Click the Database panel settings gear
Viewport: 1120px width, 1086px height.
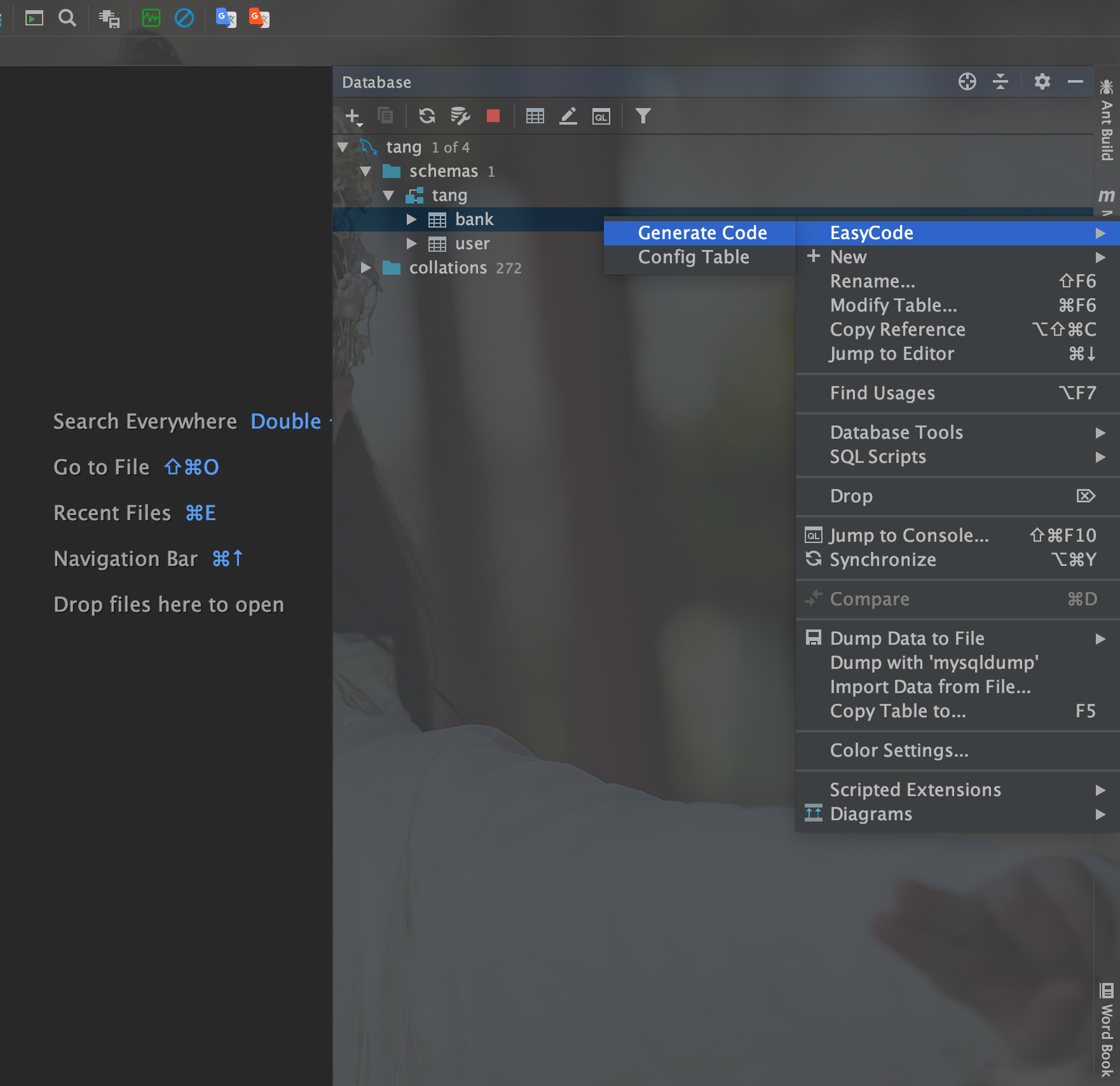pos(1042,81)
